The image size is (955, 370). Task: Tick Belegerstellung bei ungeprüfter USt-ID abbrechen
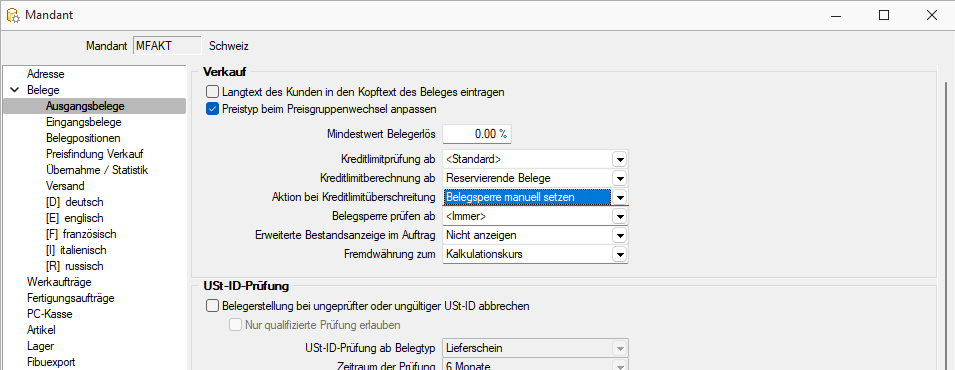pyautogui.click(x=212, y=306)
